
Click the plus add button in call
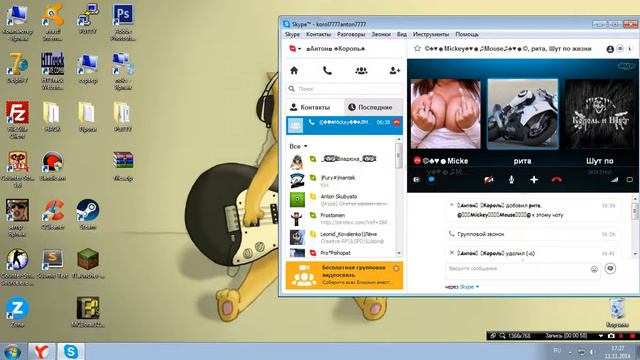(534, 180)
